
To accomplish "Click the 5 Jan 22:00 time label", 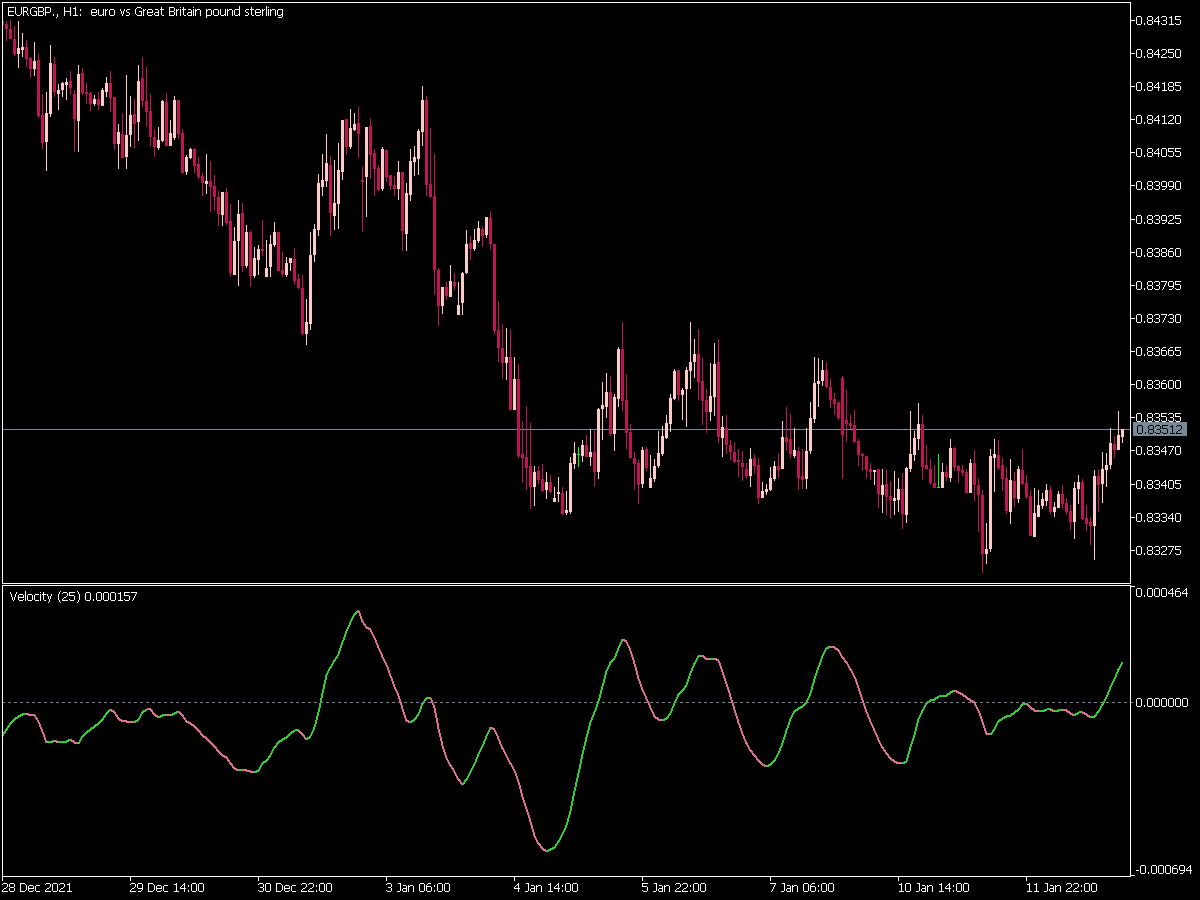I will [674, 887].
